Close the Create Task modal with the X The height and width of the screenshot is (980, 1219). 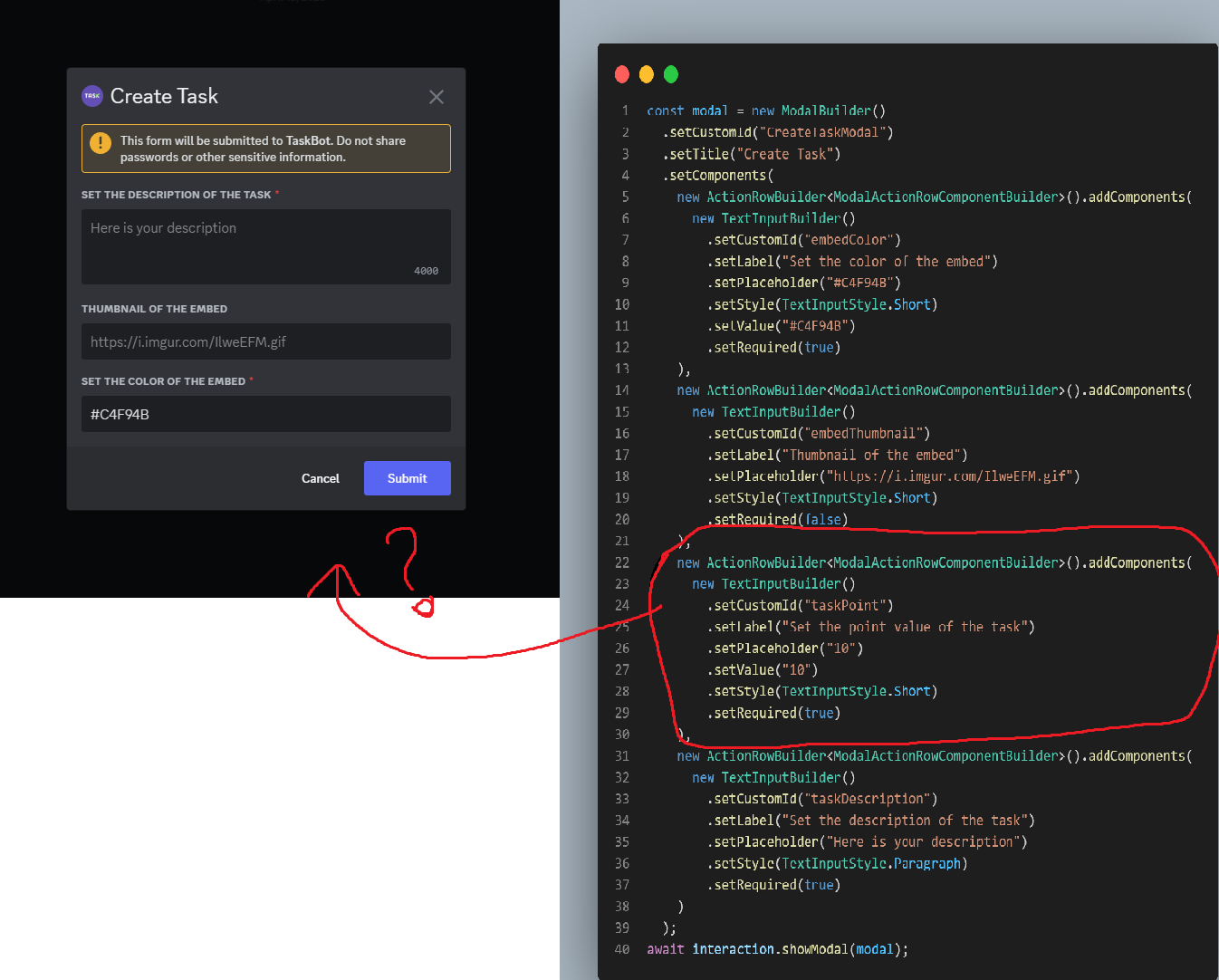437,97
